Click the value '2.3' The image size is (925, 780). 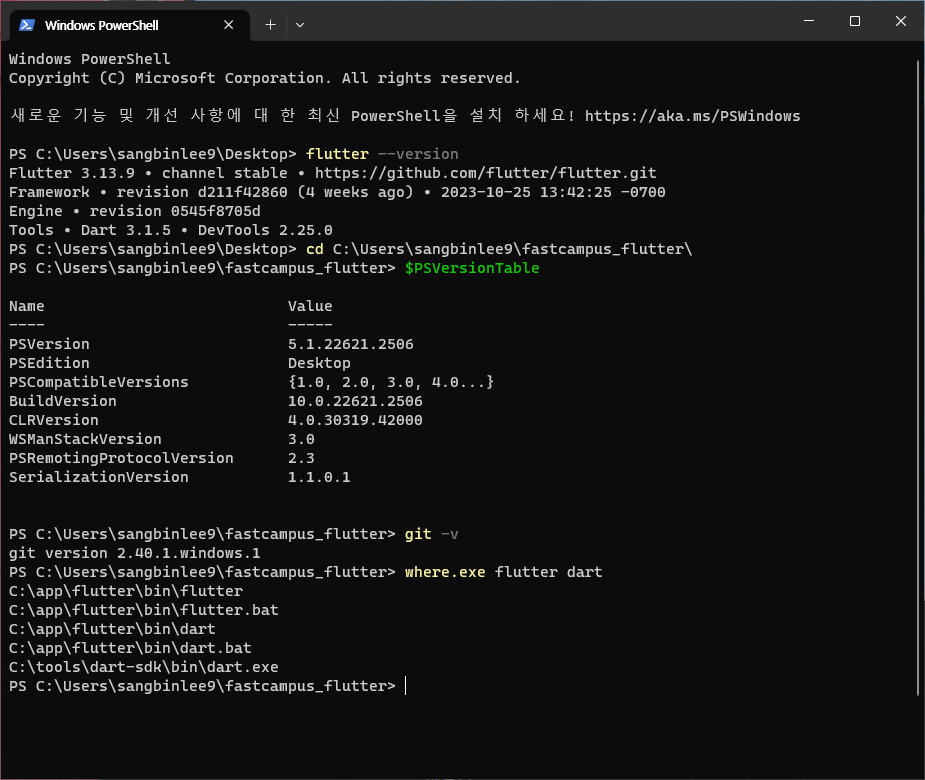301,458
